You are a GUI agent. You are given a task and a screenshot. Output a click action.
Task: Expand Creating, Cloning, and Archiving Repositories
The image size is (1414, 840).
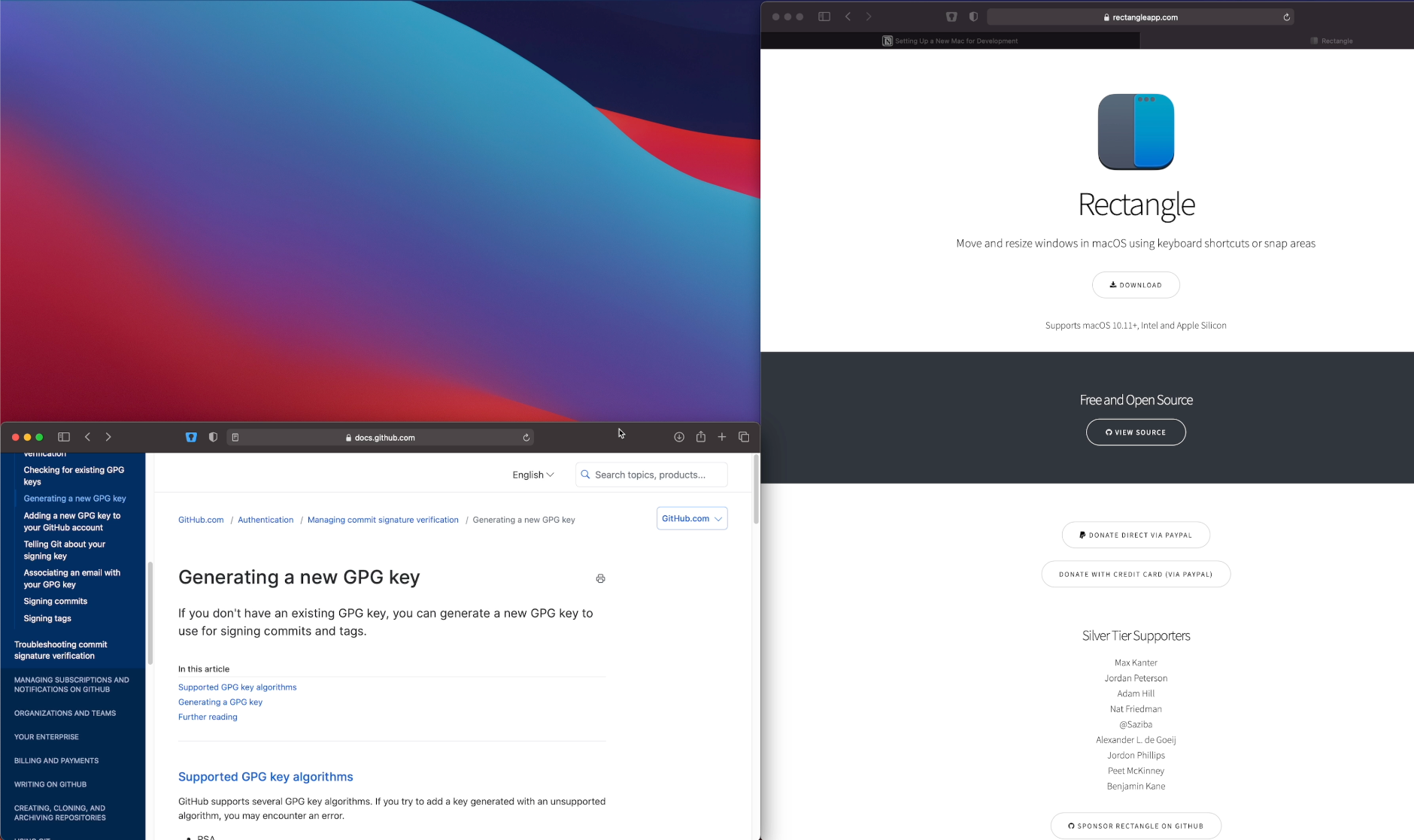tap(60, 813)
